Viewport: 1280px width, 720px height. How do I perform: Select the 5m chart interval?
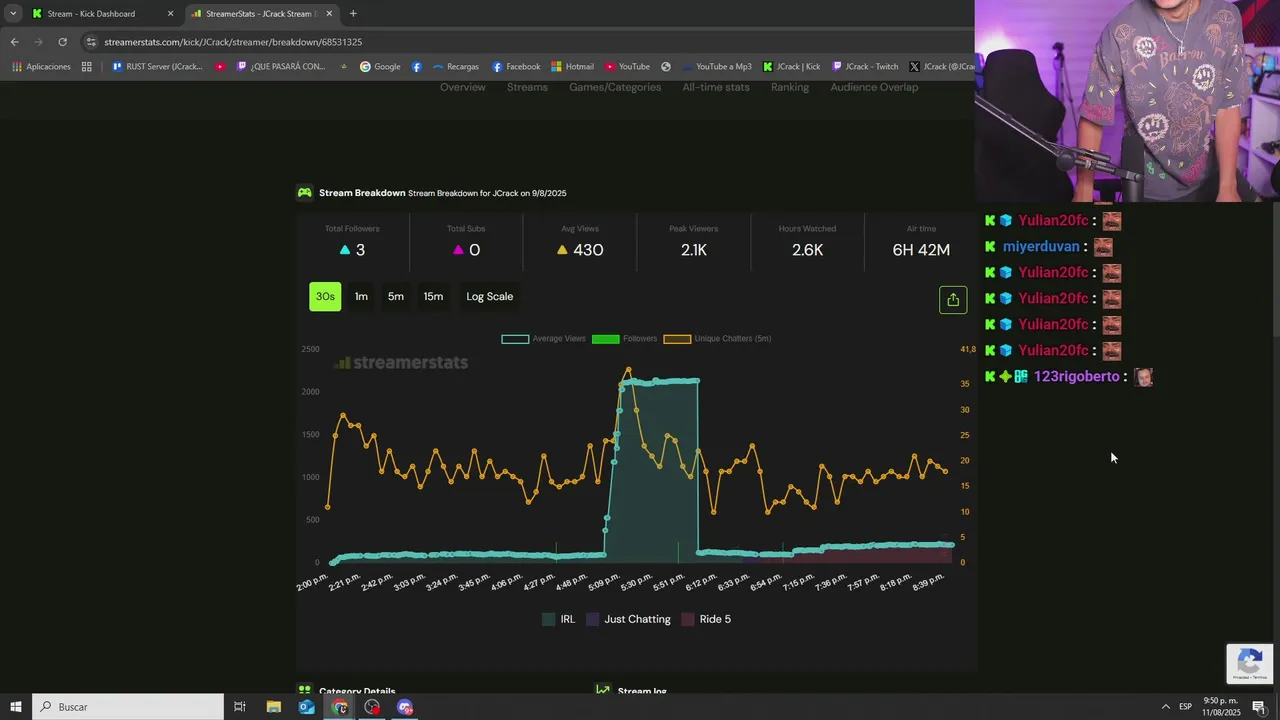point(396,296)
